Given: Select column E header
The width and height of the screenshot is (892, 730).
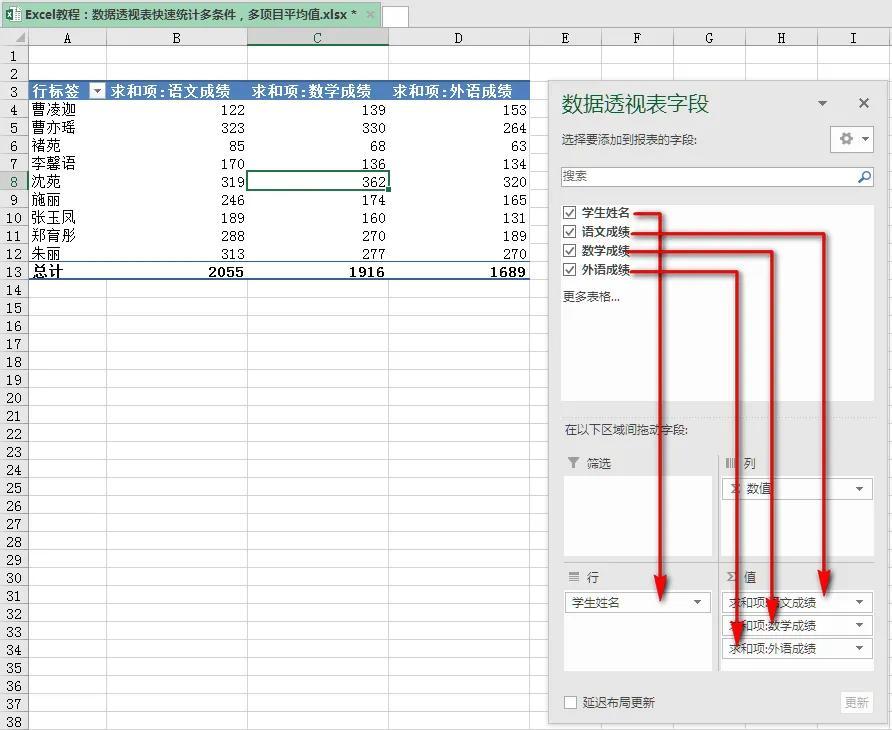Looking at the screenshot, I should pos(565,38).
